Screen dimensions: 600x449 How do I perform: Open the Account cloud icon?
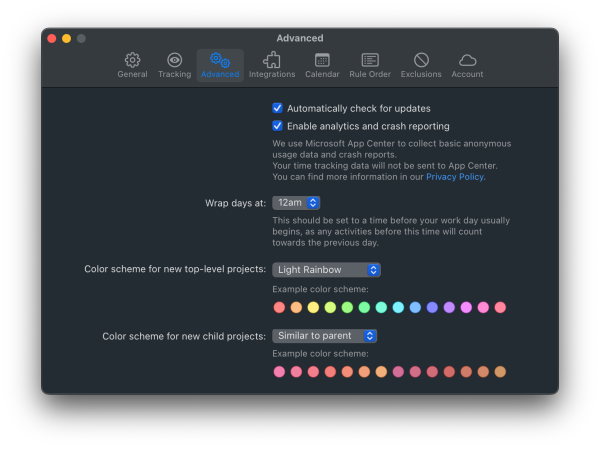[467, 61]
